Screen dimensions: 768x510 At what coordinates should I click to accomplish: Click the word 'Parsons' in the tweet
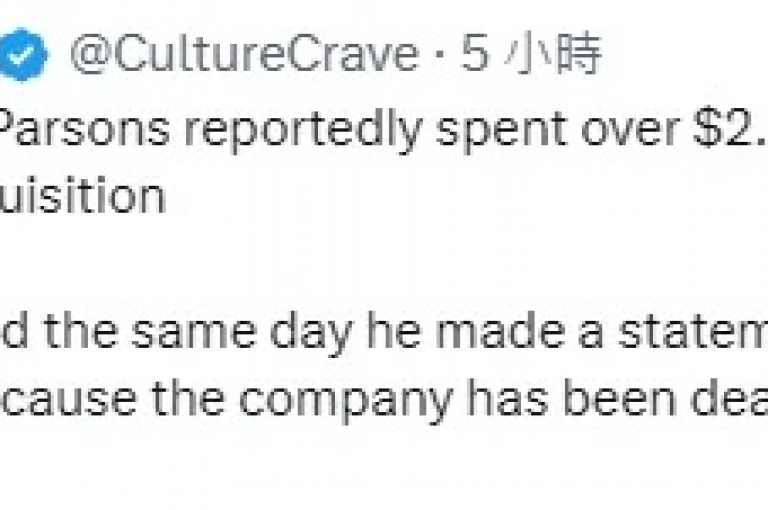pyautogui.click(x=85, y=129)
